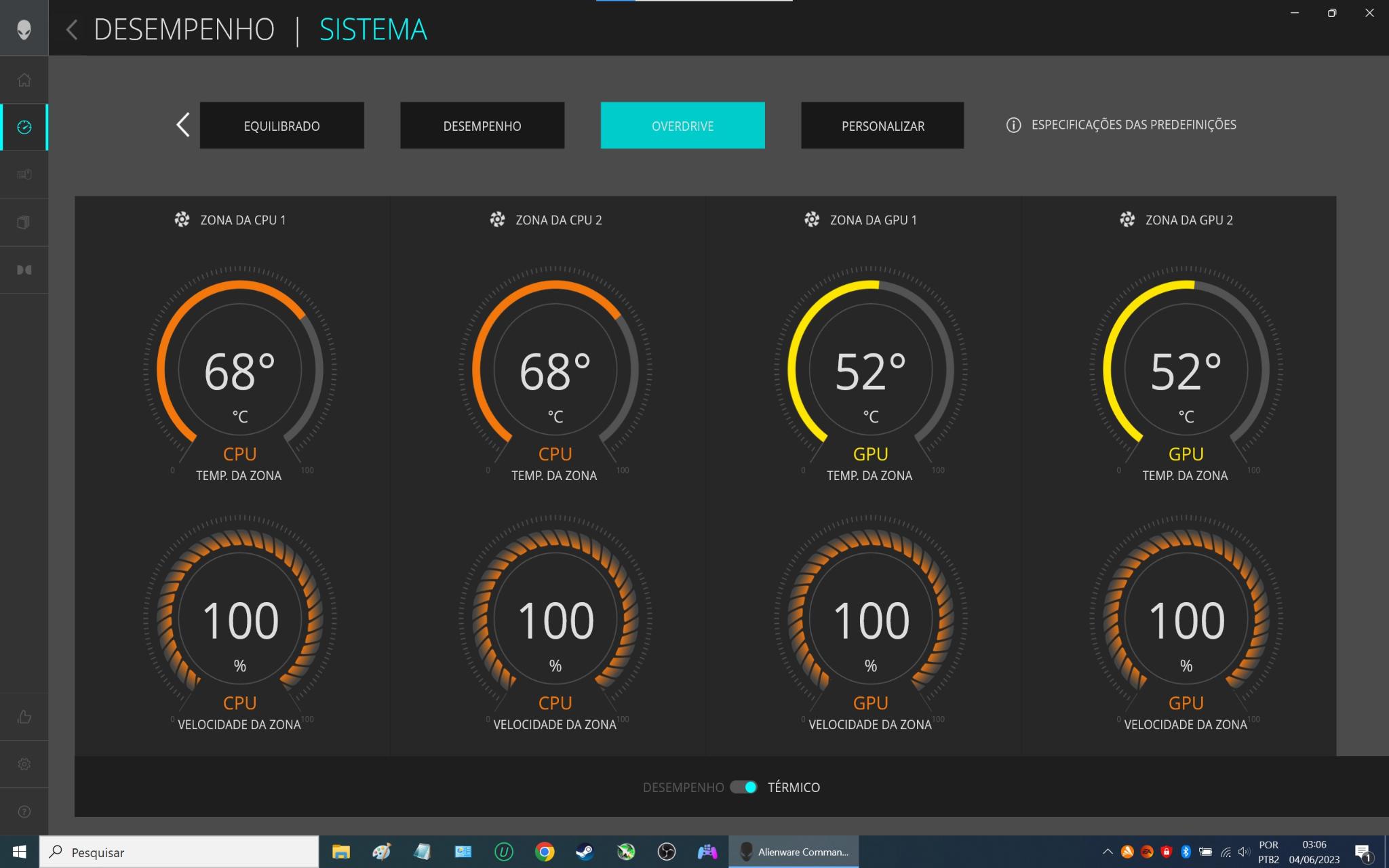Click the SISTEMA title heading
Image resolution: width=1389 pixels, height=868 pixels.
(x=373, y=29)
